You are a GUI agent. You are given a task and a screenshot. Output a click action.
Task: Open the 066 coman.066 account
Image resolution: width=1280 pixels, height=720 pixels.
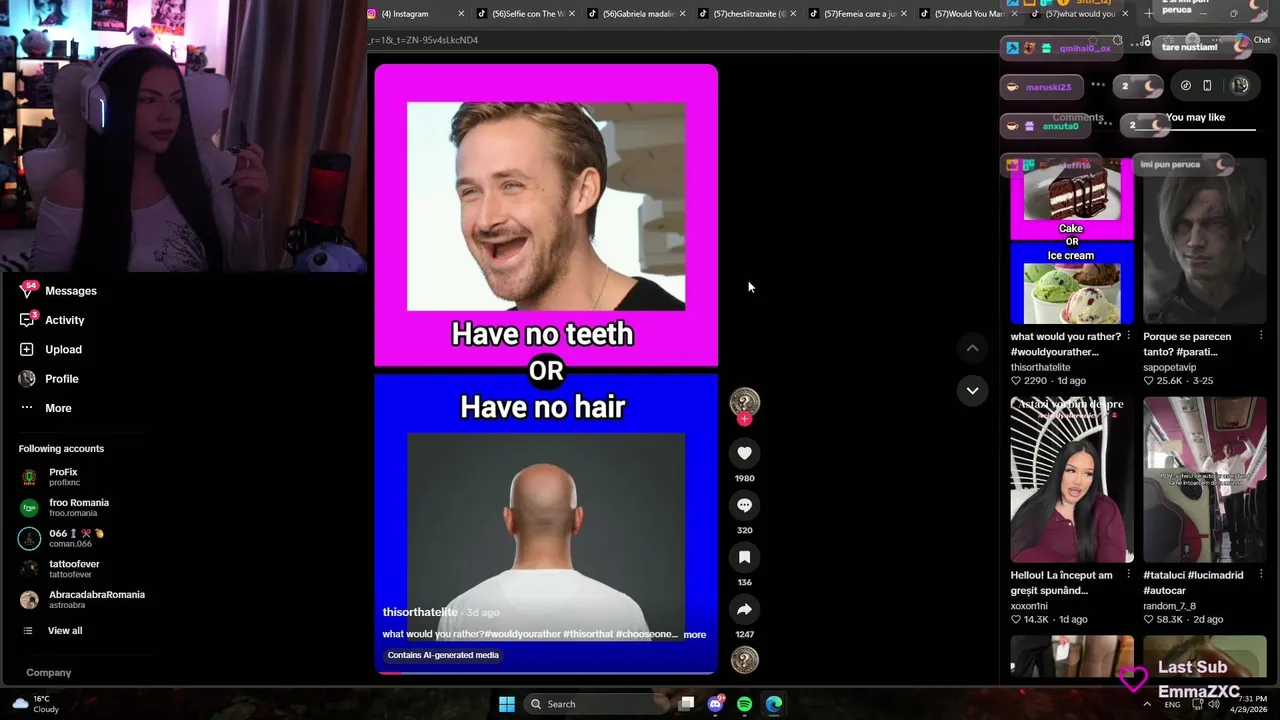(62, 538)
